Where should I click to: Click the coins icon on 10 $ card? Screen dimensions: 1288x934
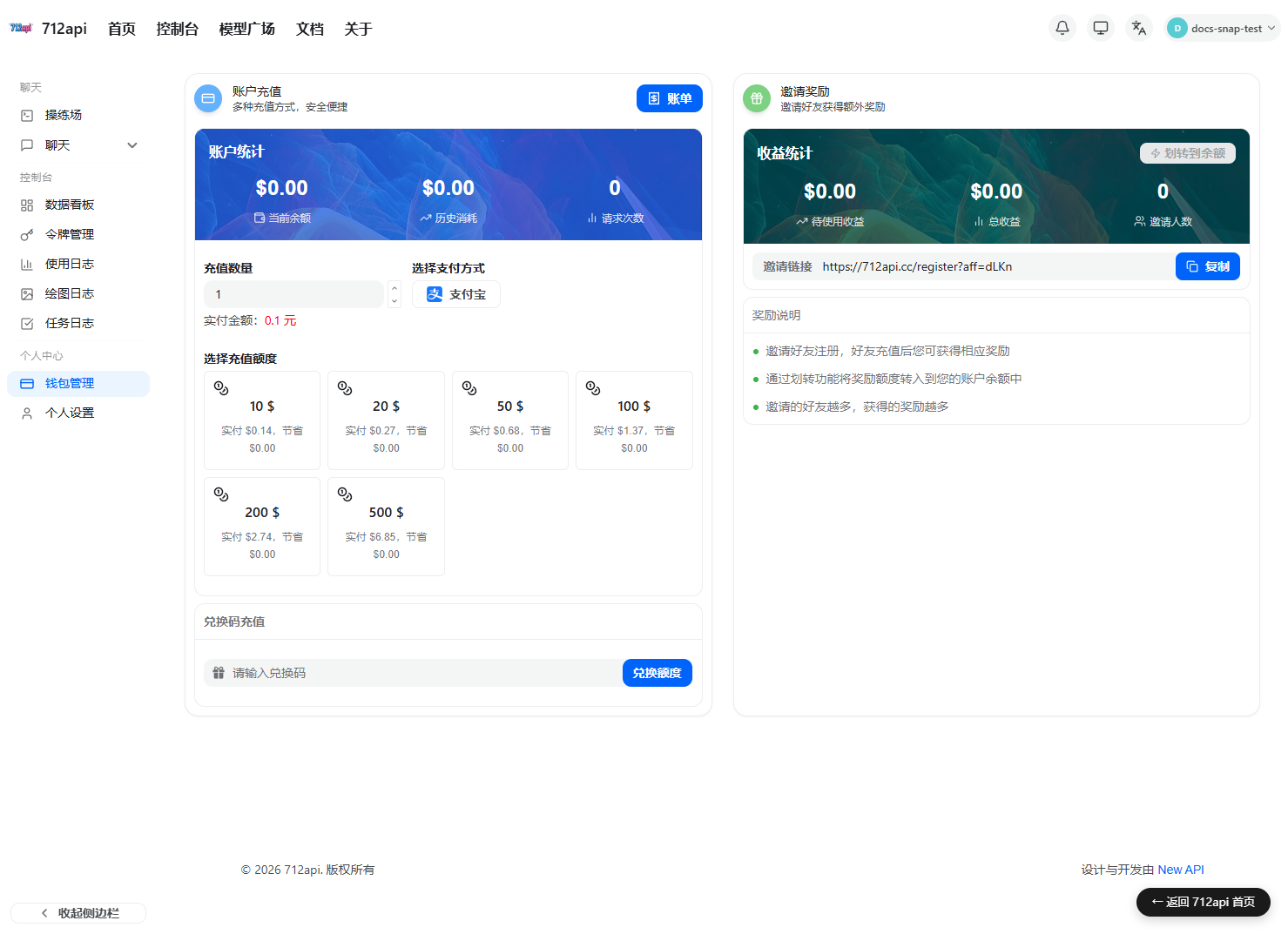(221, 388)
